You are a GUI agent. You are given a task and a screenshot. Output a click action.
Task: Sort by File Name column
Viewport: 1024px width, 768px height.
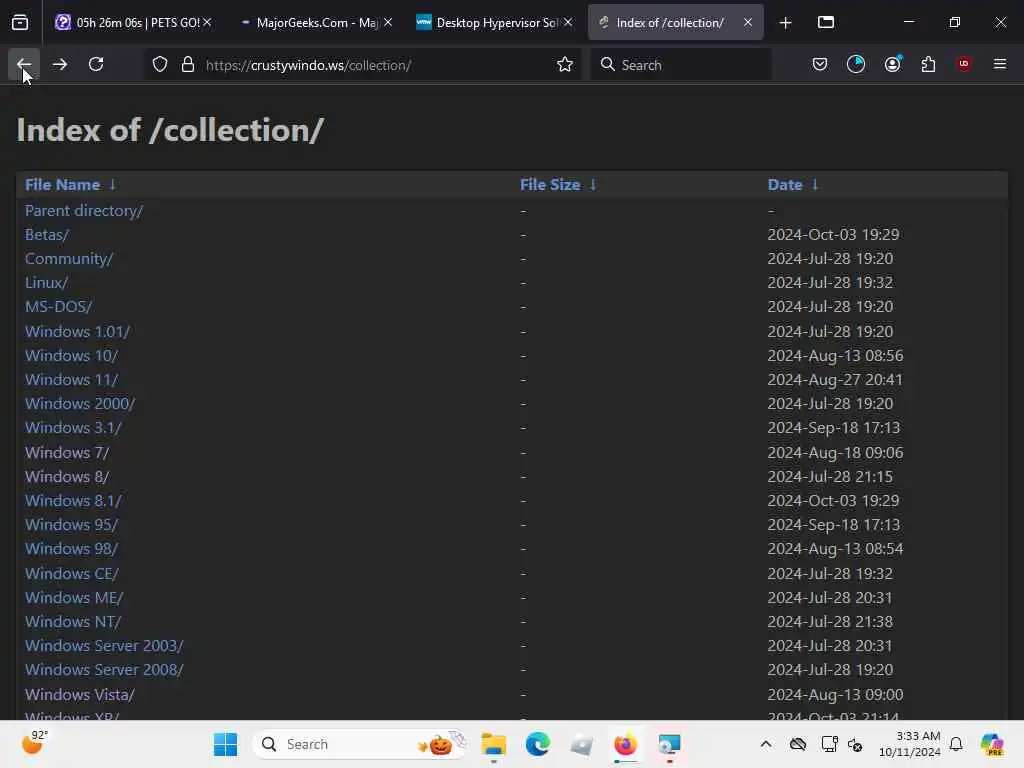62,185
